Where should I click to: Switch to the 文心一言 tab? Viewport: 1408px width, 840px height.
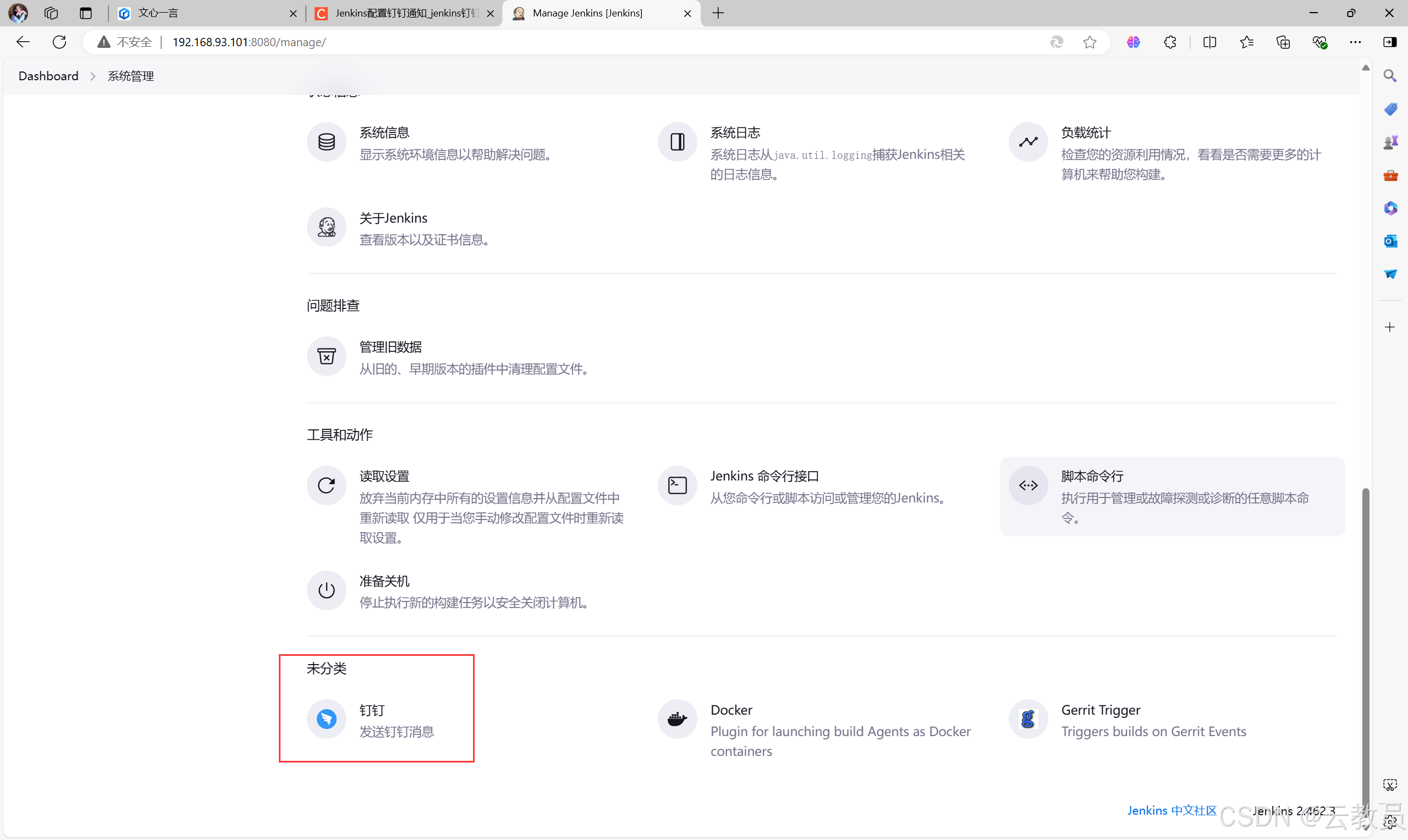(207, 13)
